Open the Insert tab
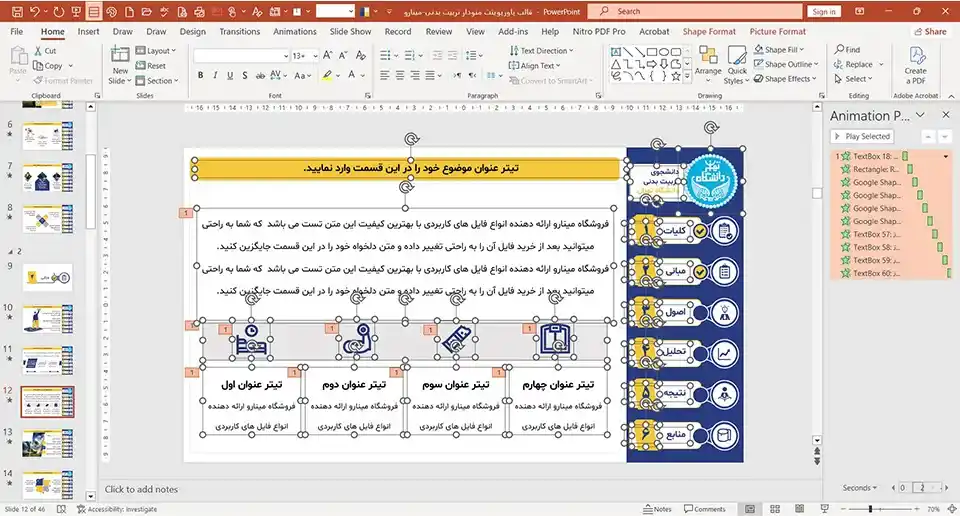 click(x=88, y=31)
